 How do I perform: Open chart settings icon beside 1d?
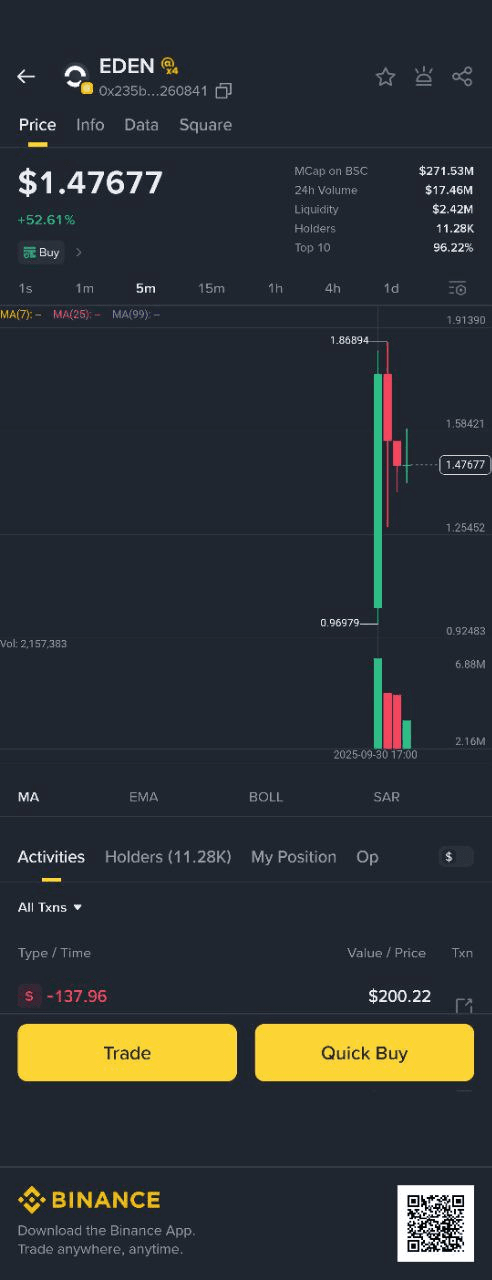[457, 288]
